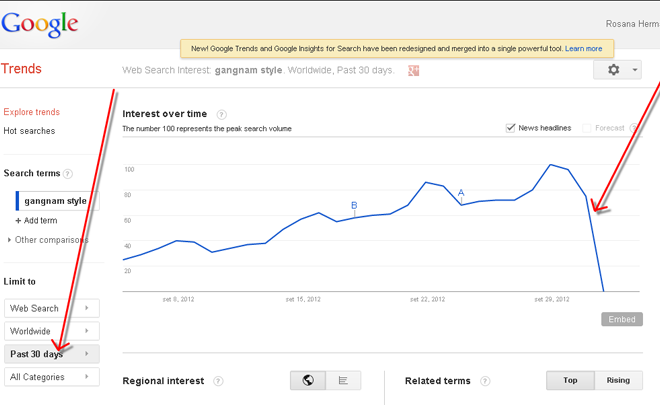Click the 'set 15, 2012' axis label
Viewport: 660px width, 405px height.
click(x=303, y=299)
